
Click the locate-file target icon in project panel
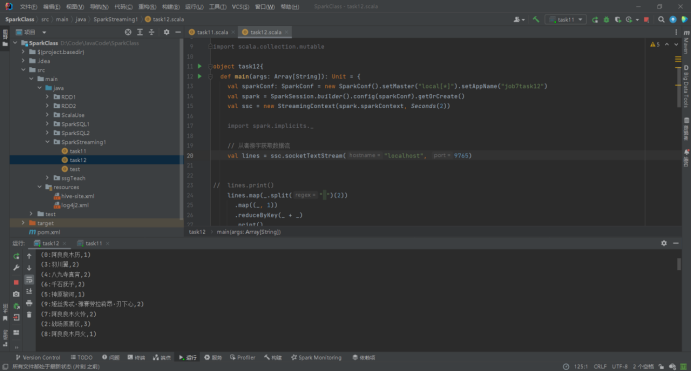pyautogui.click(x=128, y=32)
